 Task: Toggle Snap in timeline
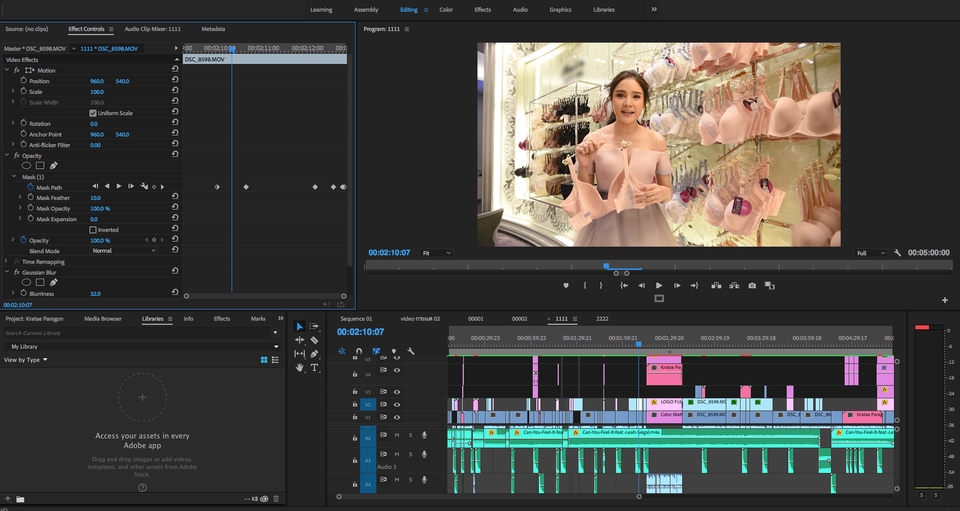point(359,351)
